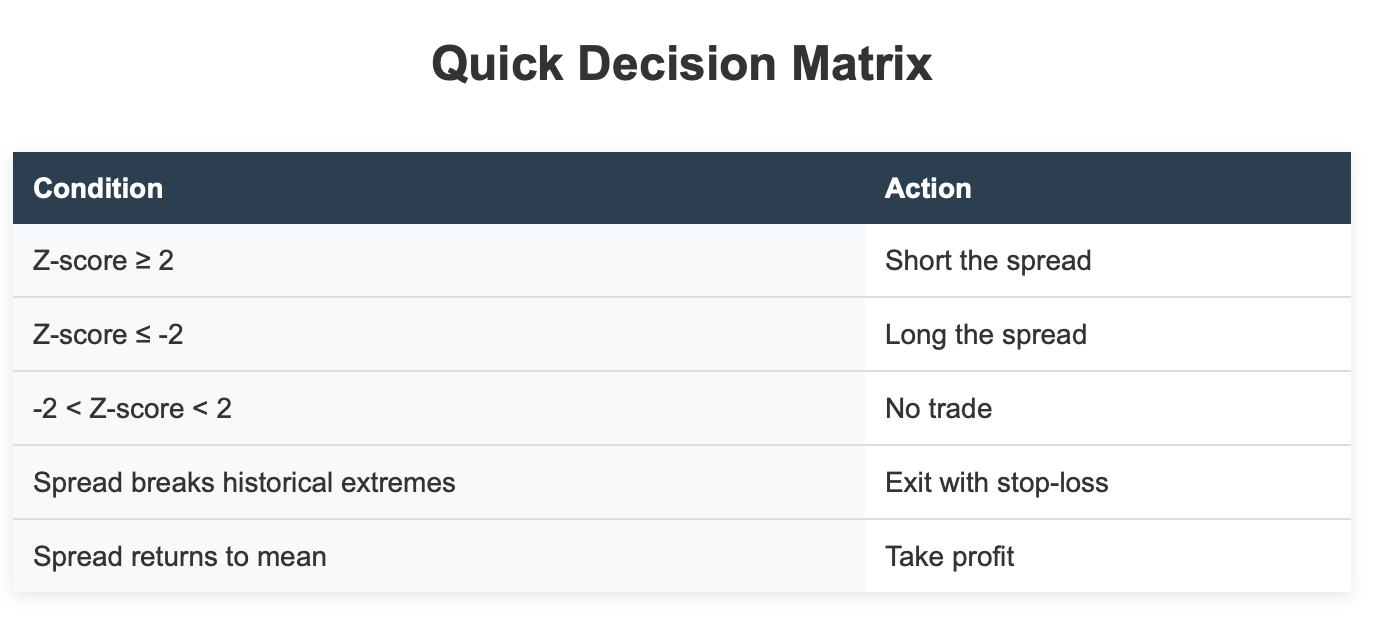Image resolution: width=1375 pixels, height=619 pixels.
Task: Select the Spread returns to mean cell
Action: click(x=439, y=556)
